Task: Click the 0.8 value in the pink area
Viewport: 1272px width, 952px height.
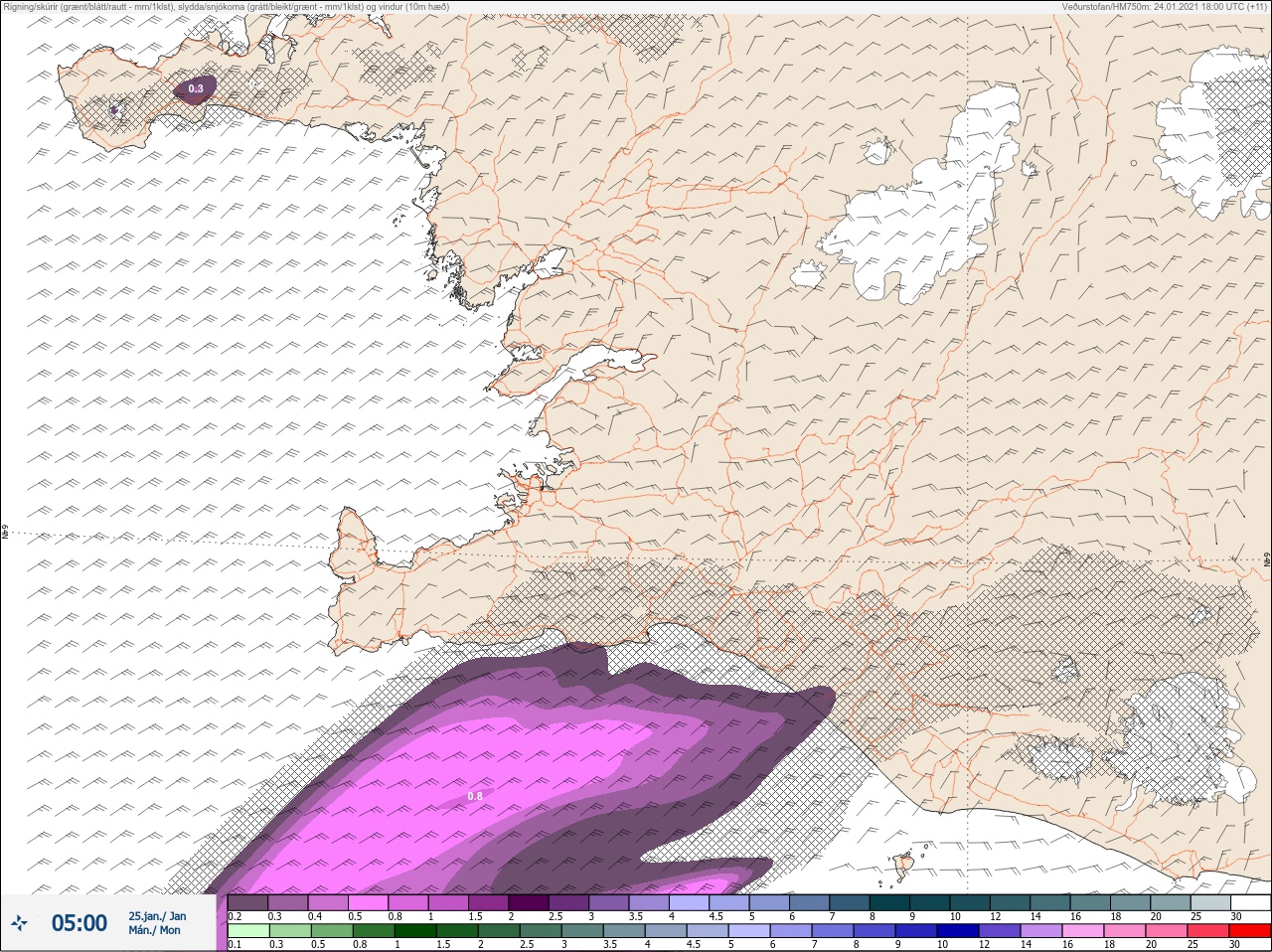Action: (x=475, y=796)
